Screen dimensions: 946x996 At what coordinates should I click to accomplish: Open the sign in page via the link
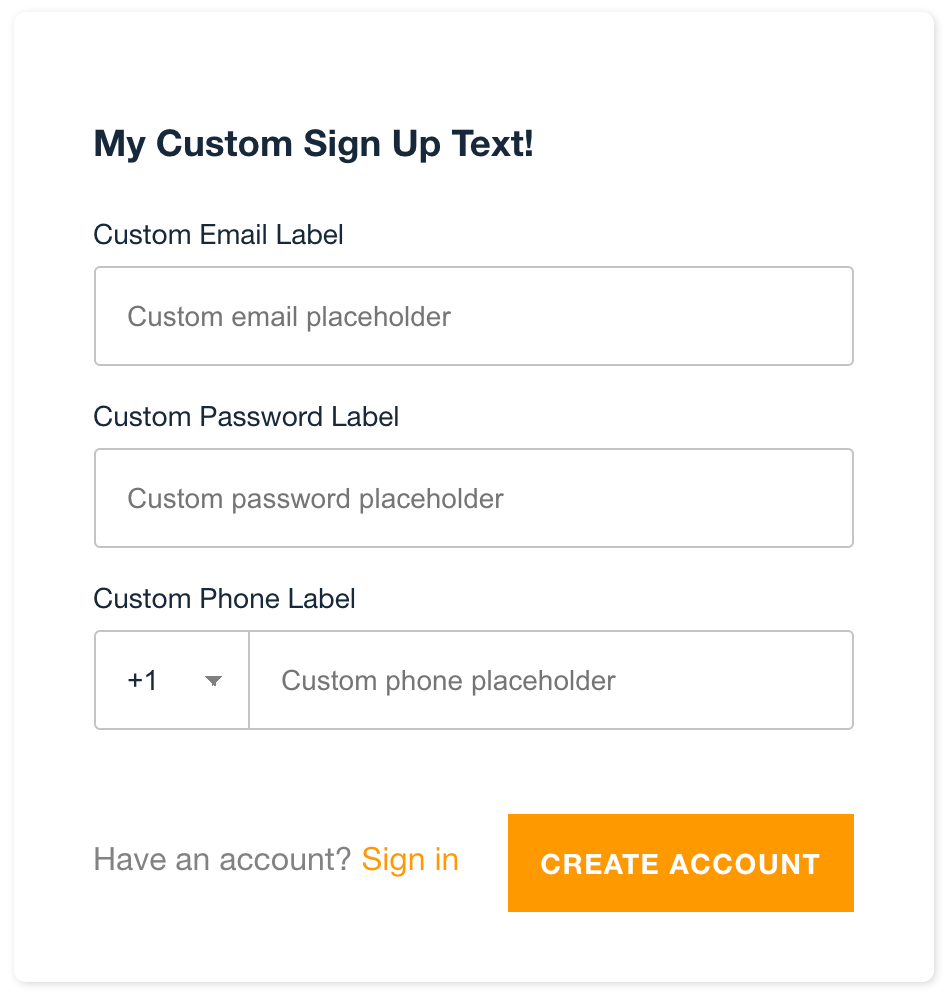(x=410, y=860)
